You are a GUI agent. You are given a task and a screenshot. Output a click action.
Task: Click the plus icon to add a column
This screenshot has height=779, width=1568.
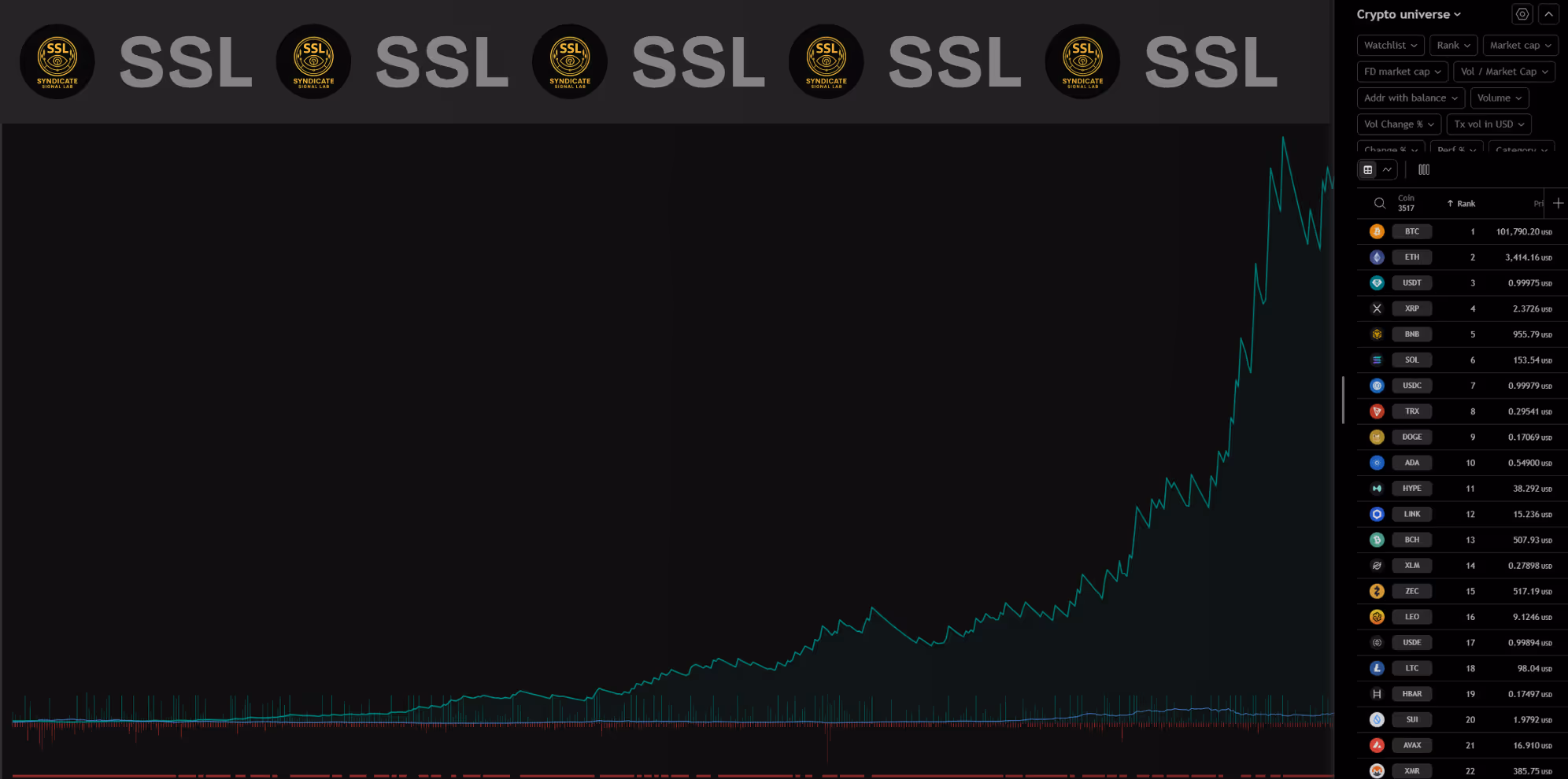1557,203
